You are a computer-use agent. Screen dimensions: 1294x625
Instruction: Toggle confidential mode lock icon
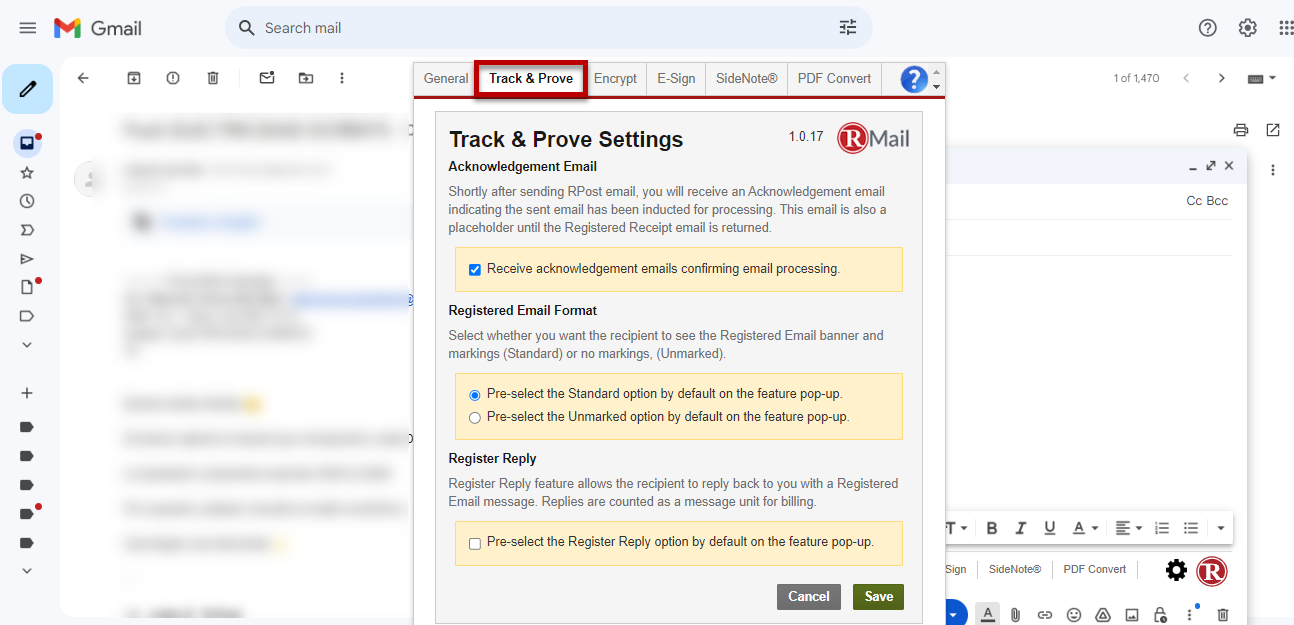tap(1160, 614)
